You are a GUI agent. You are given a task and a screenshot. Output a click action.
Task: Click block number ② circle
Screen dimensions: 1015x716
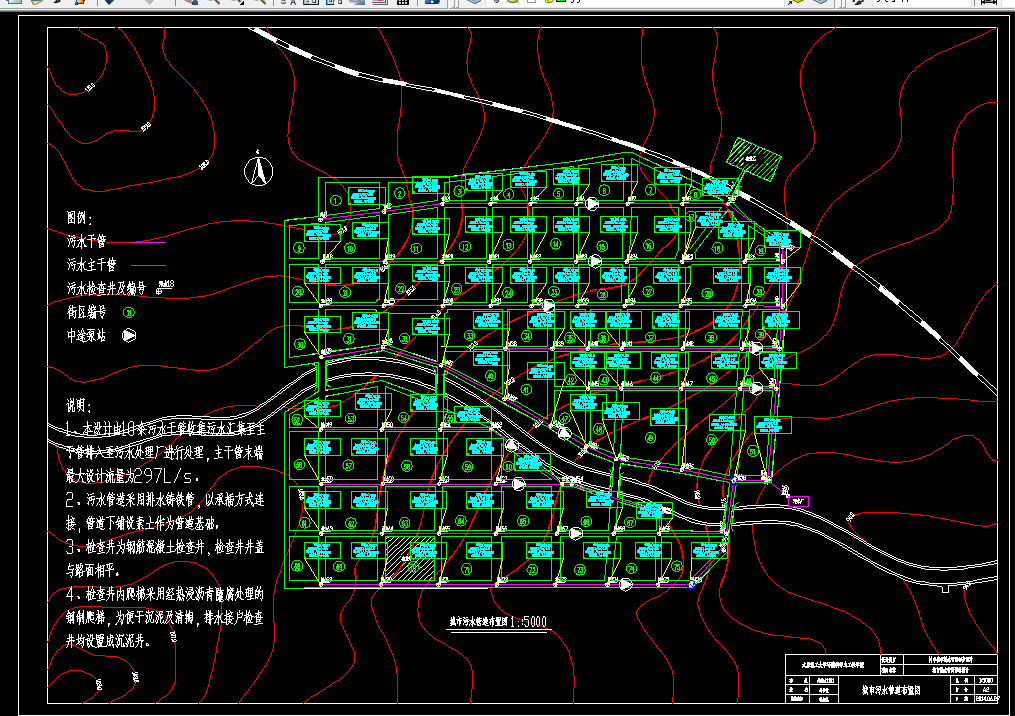tap(399, 193)
